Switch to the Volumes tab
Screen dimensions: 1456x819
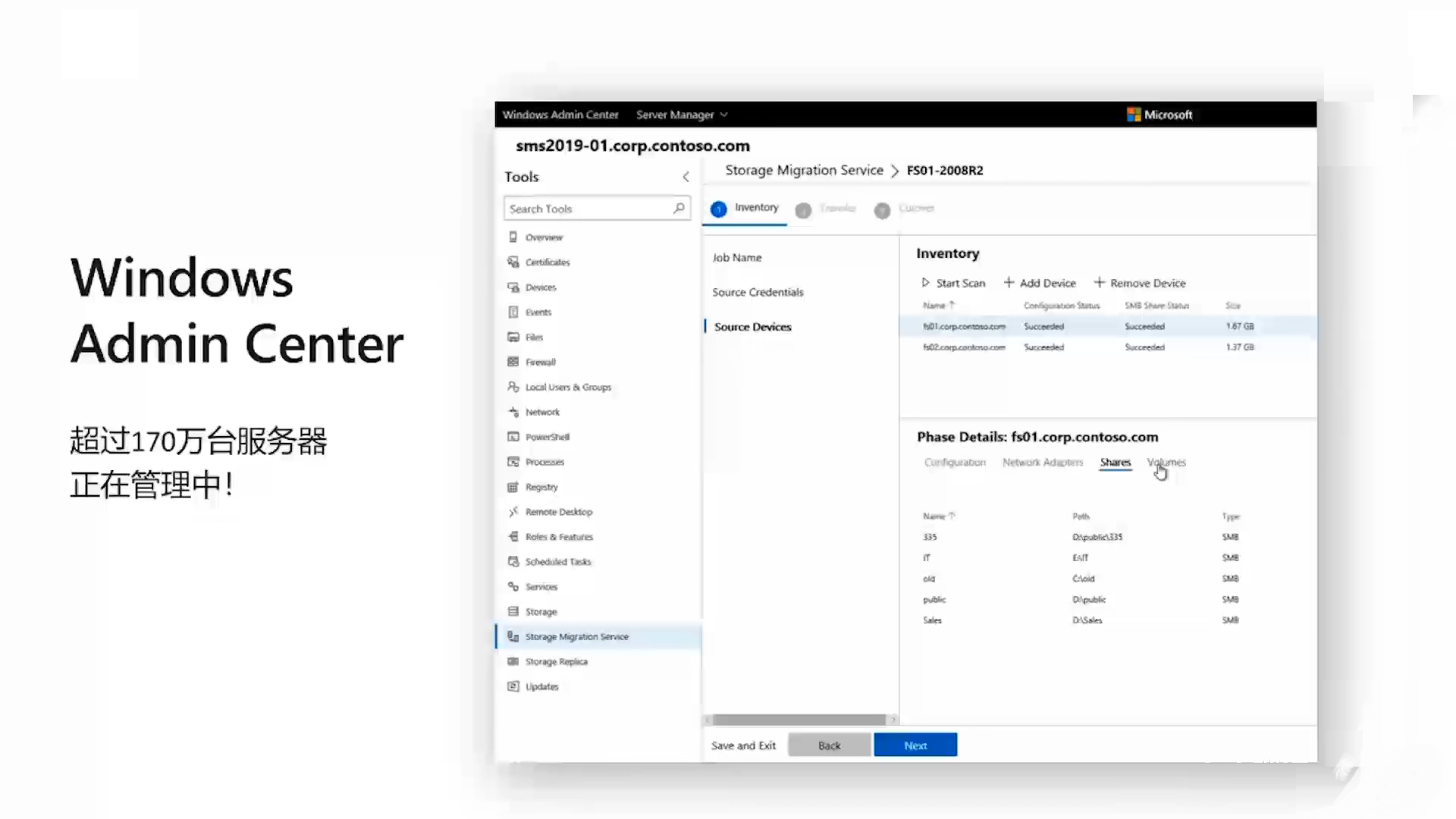point(1166,463)
